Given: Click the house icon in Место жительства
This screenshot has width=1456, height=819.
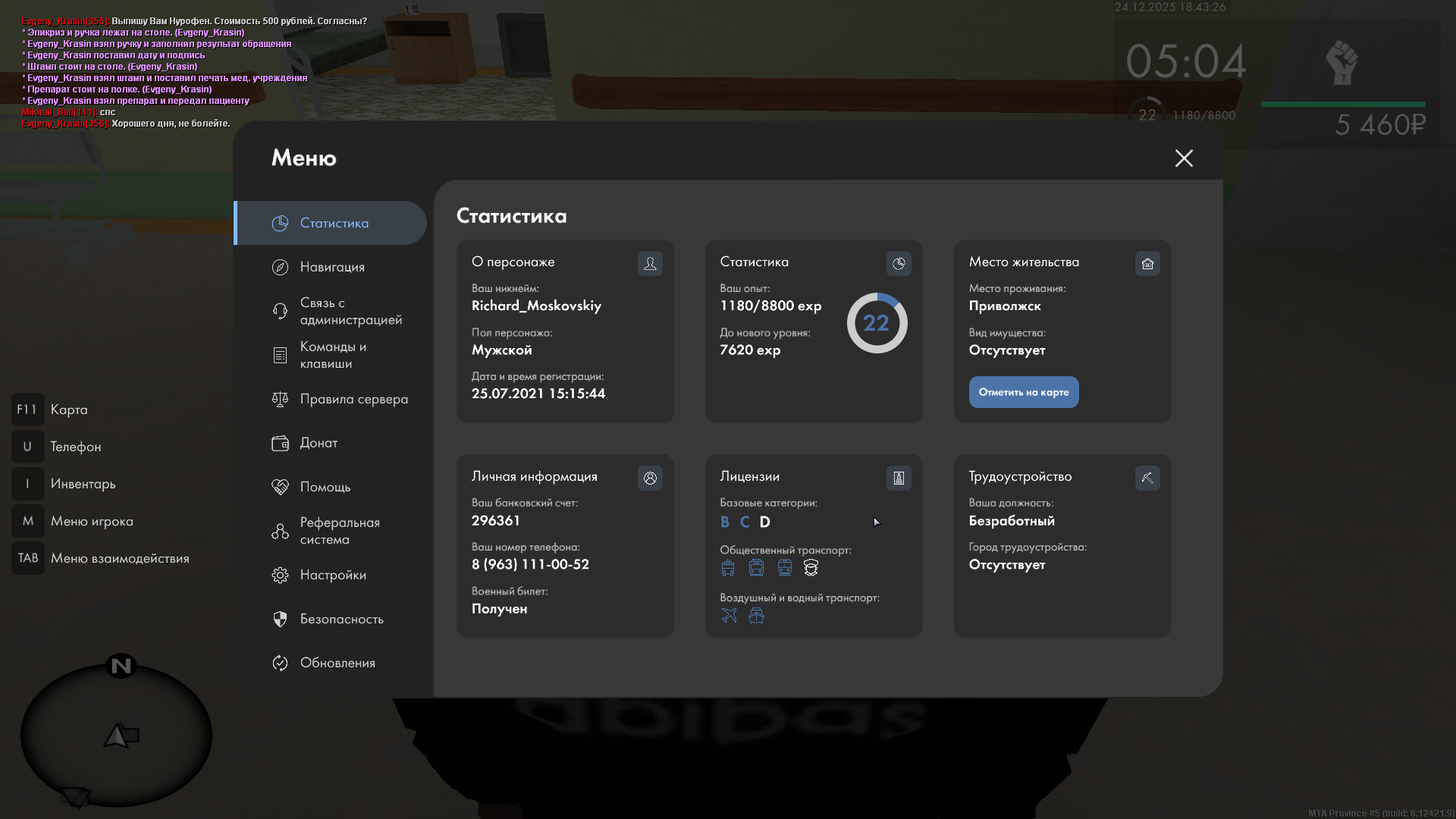Looking at the screenshot, I should [x=1147, y=263].
